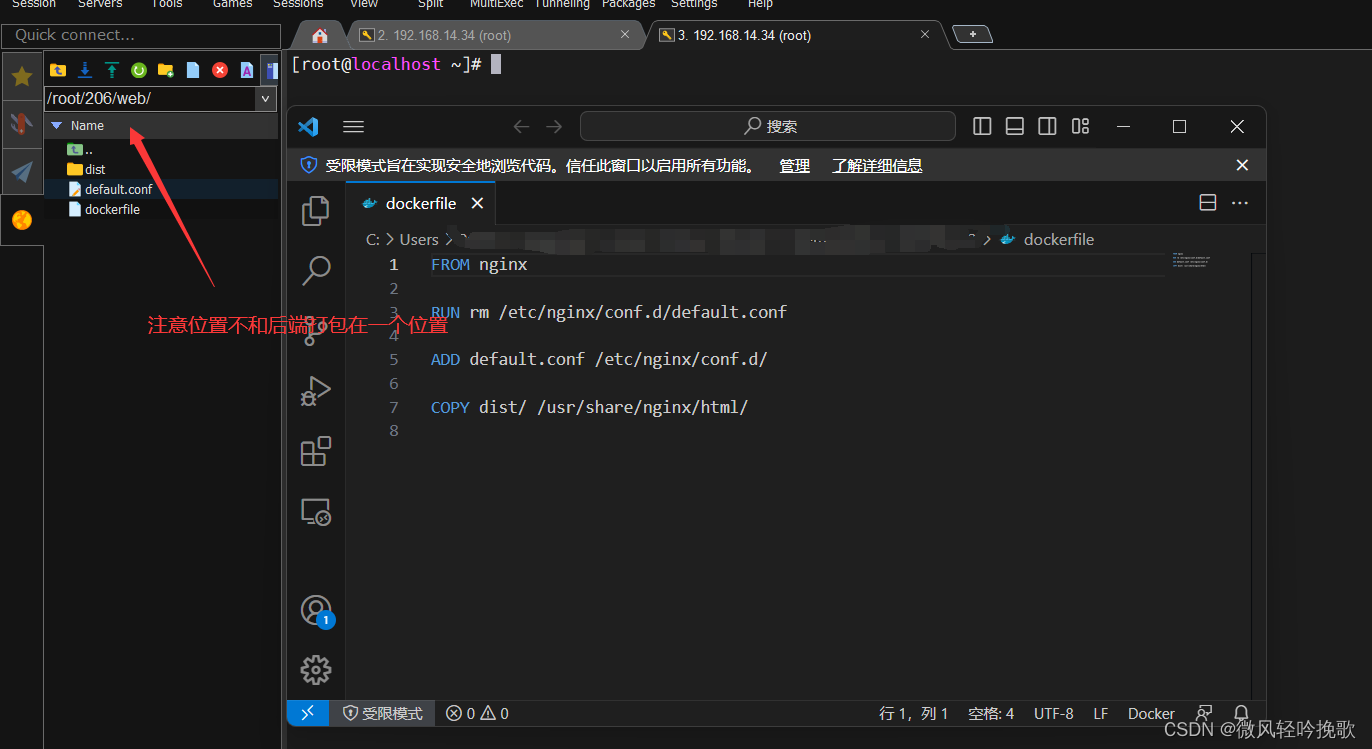
Task: Dismiss the restricted mode banner
Action: 1242,166
